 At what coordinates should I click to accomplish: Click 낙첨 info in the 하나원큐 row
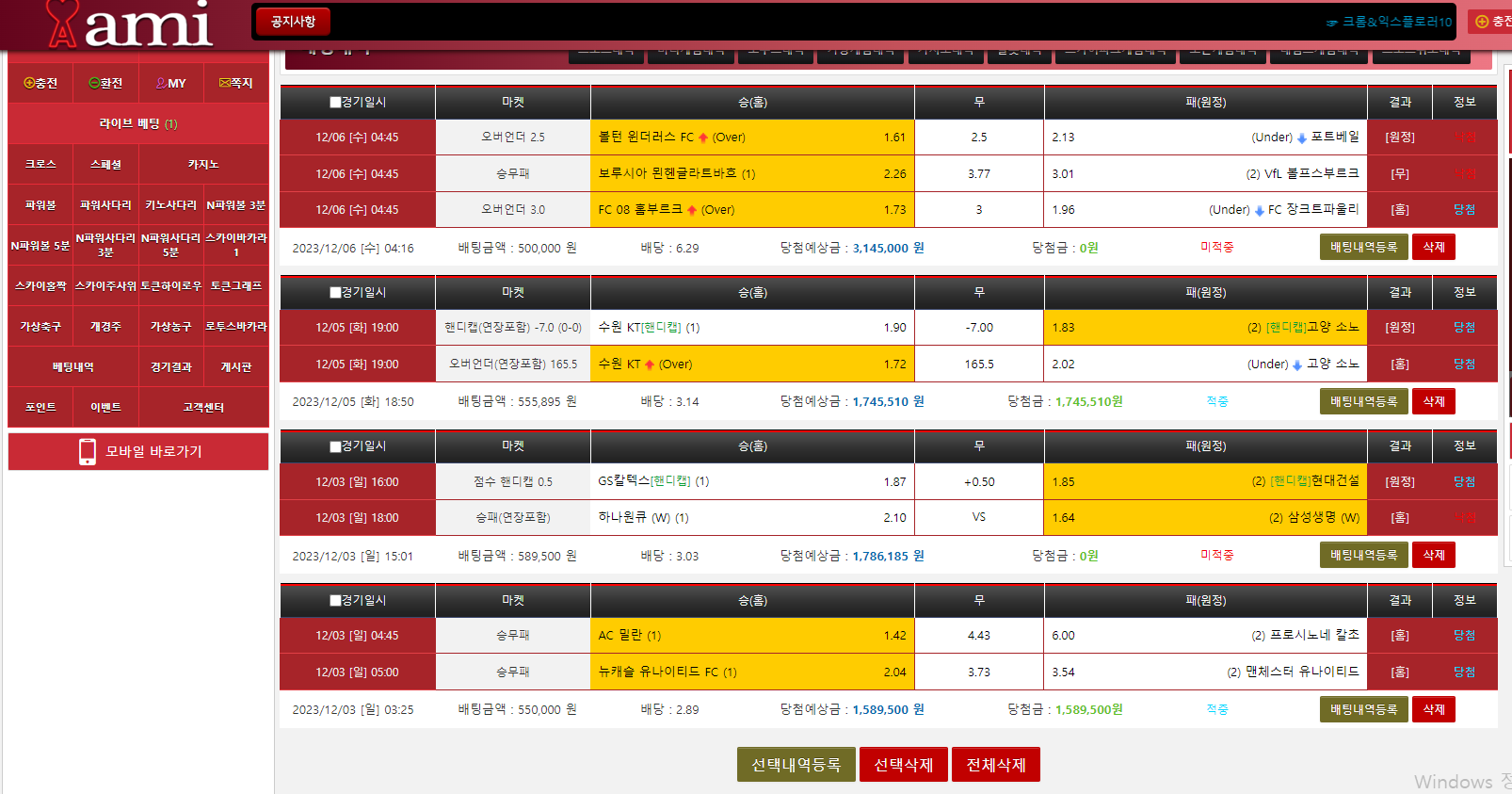(1464, 518)
